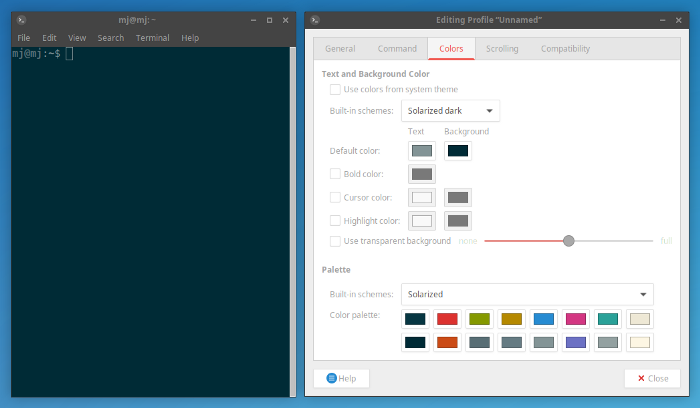The width and height of the screenshot is (700, 408).
Task: Close the mj@mj terminal window
Action: [285, 20]
